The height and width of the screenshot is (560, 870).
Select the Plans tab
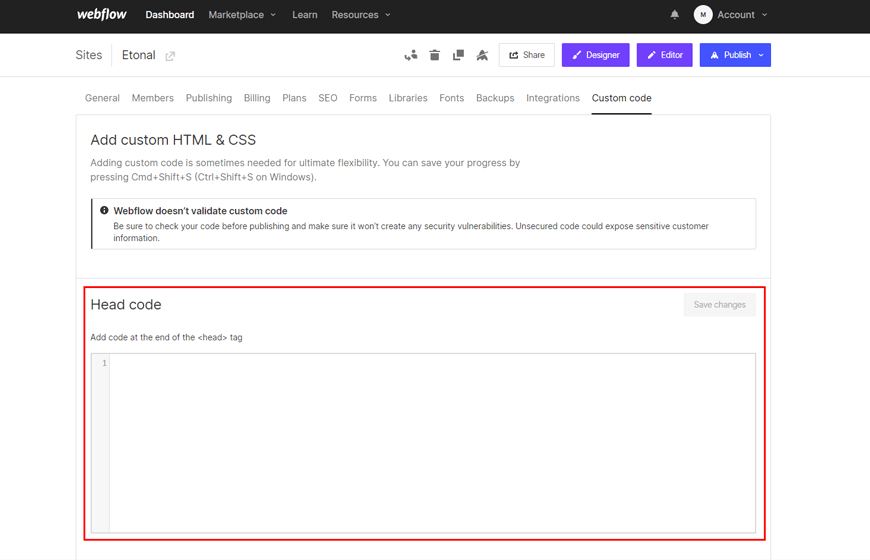click(x=294, y=98)
